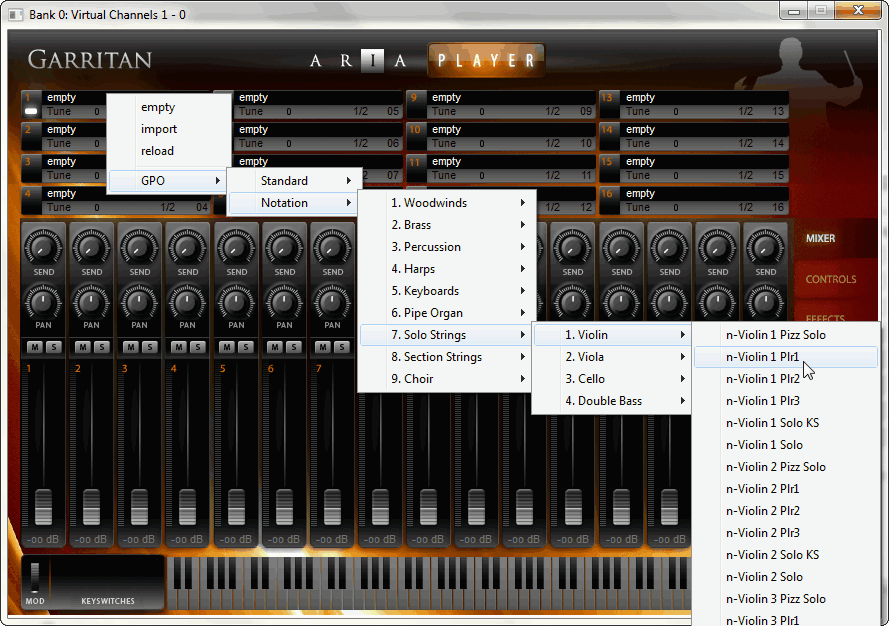Click the channel 2 volume fader

[x=91, y=506]
